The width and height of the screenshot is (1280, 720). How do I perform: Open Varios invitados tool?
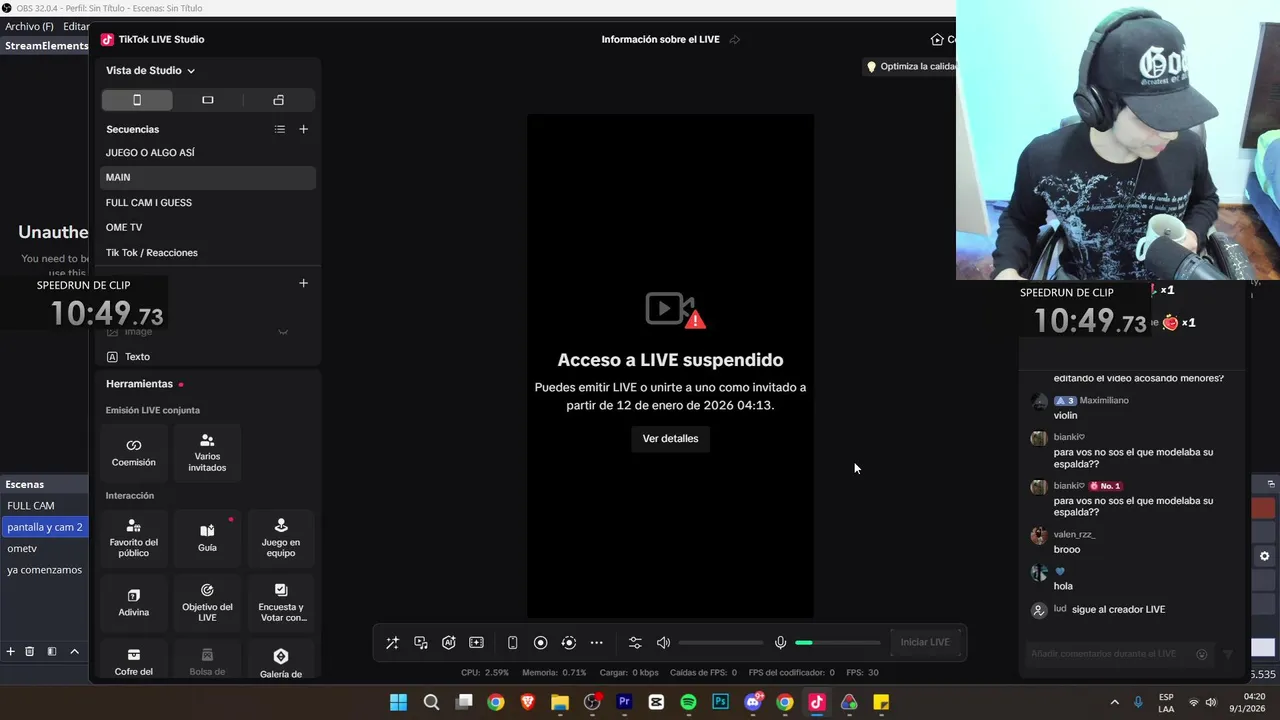[x=207, y=452]
